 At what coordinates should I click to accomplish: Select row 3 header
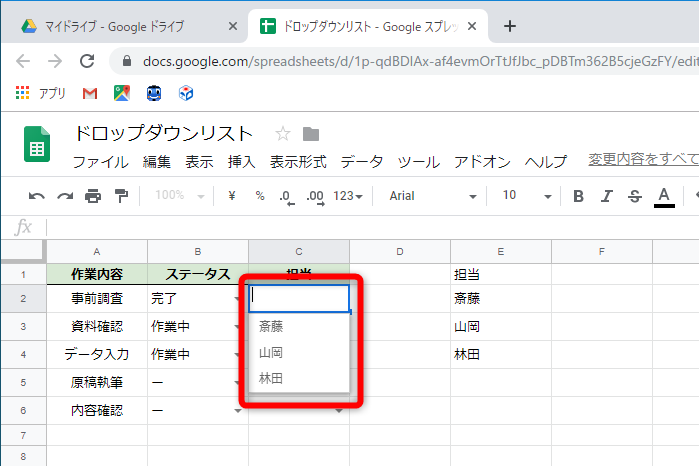[x=23, y=326]
